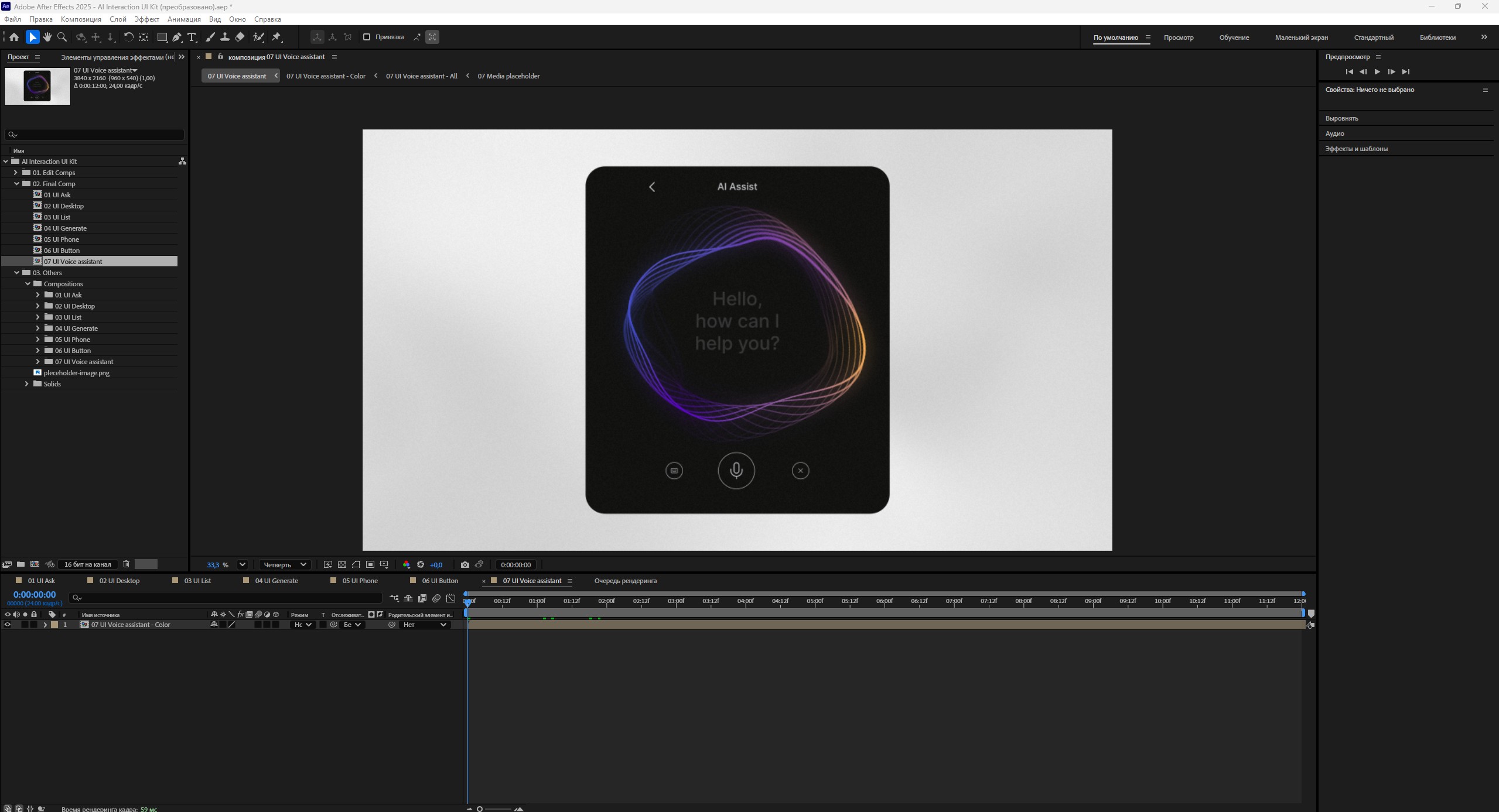1499x812 pixels.
Task: Open the Четверть resolution dropdown
Action: point(285,564)
